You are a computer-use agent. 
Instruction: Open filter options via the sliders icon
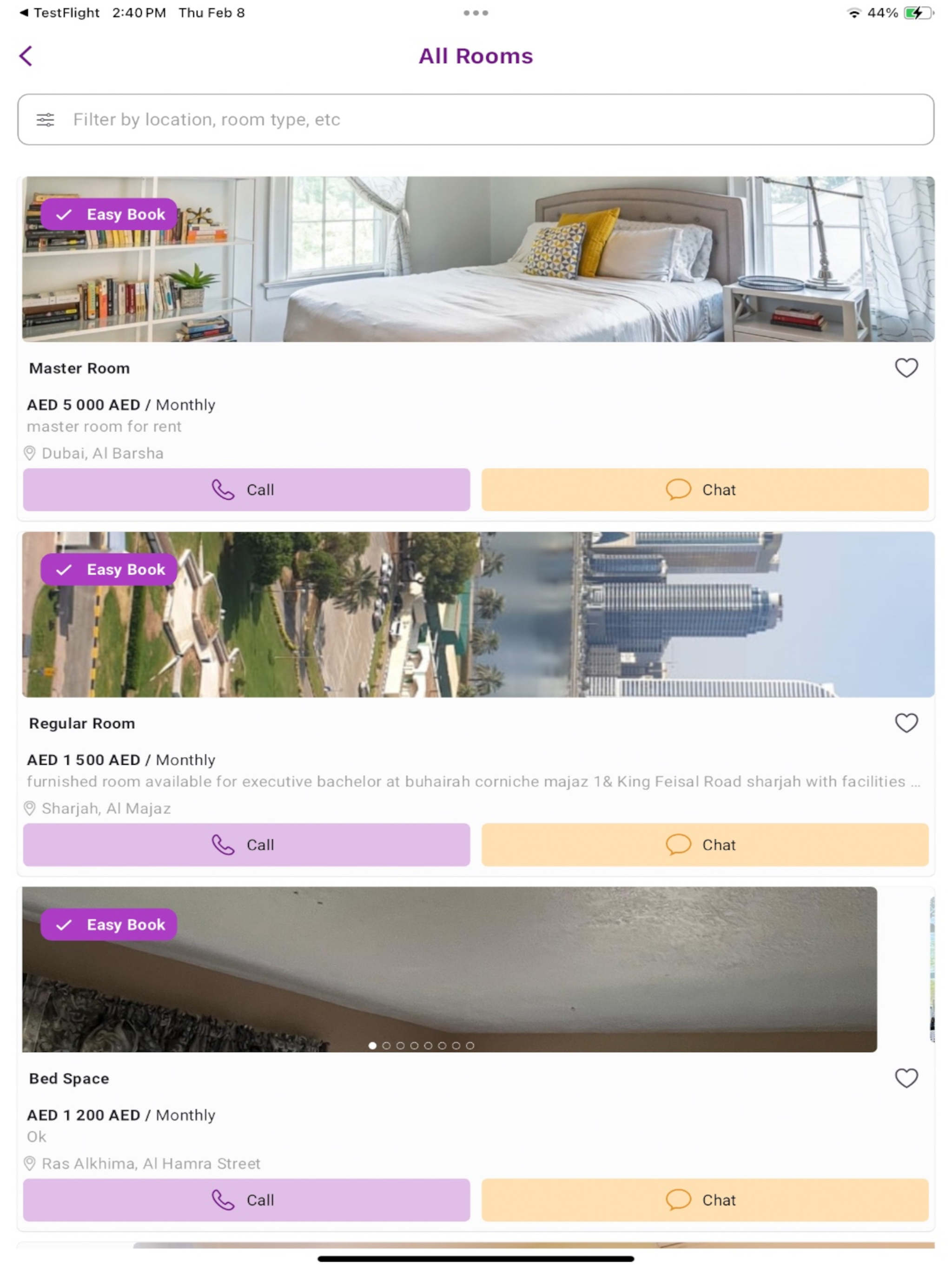46,119
